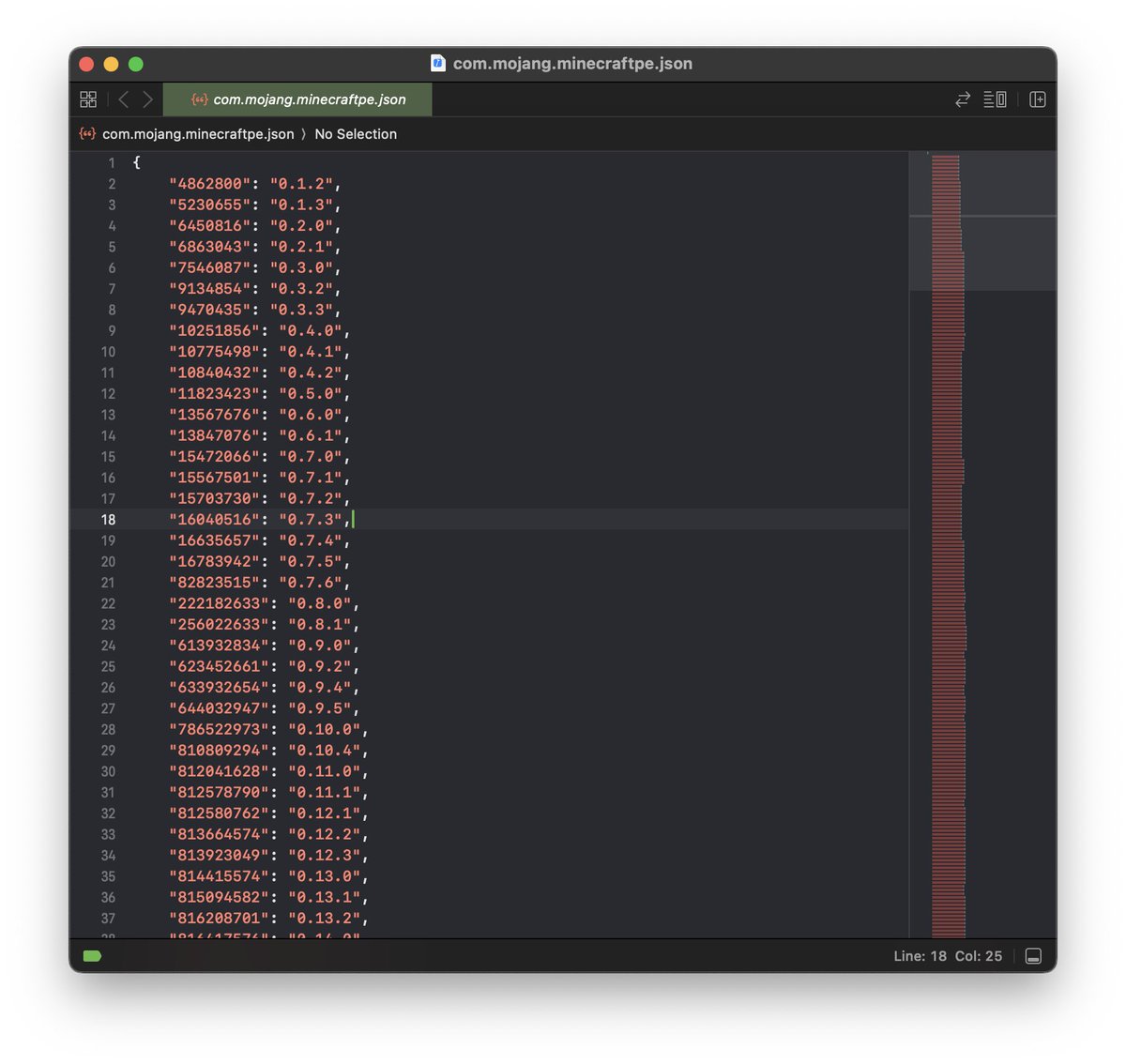The height and width of the screenshot is (1064, 1126).
Task: Click the value "0.7.0"
Action: 311,457
